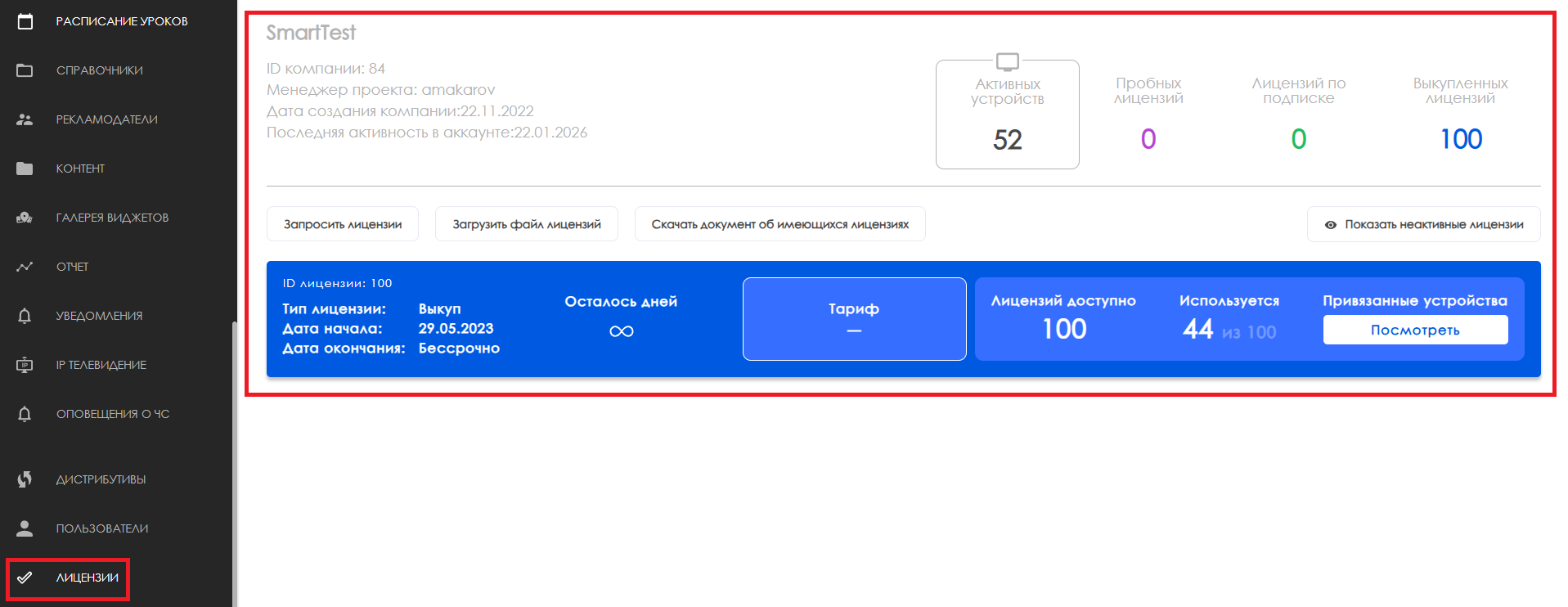The width and height of the screenshot is (1568, 607).
Task: Click the ID компании: 84 text
Action: tap(326, 69)
